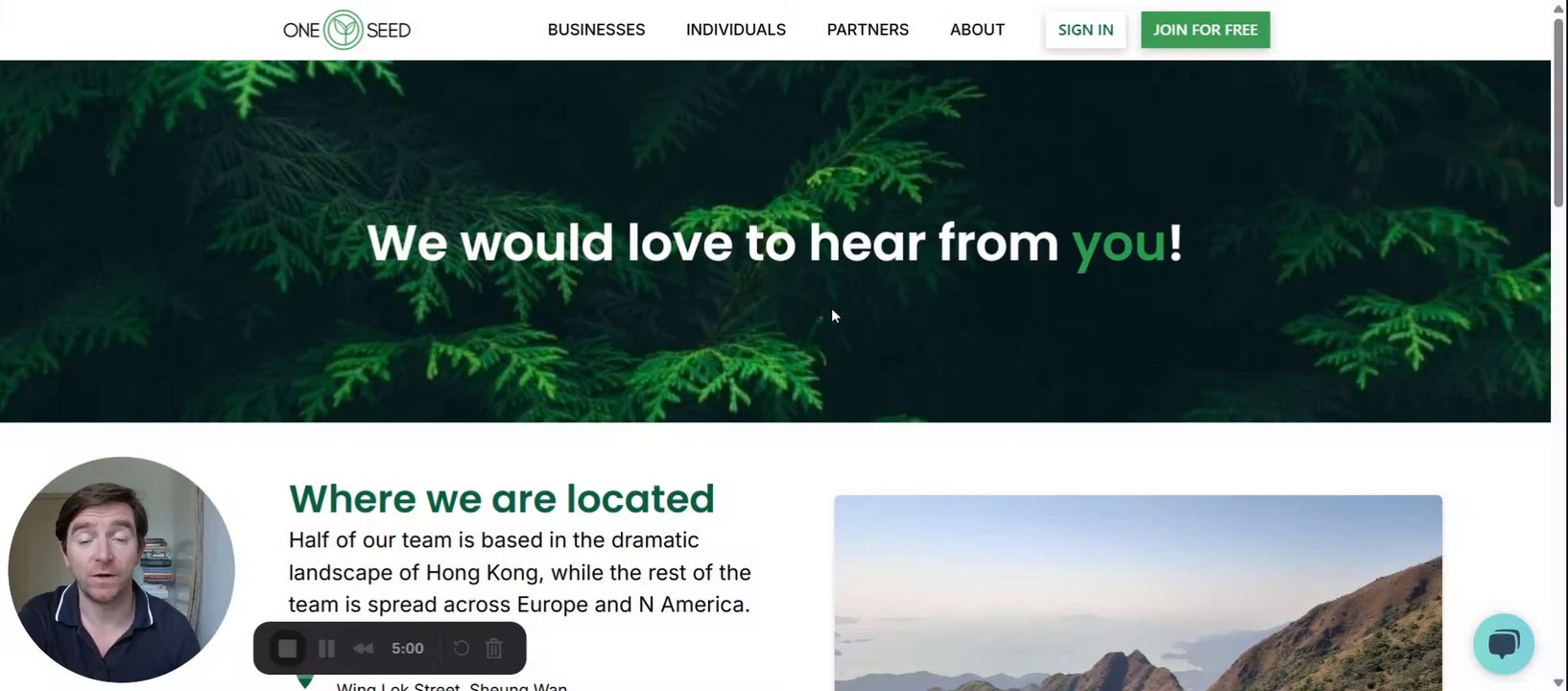Image resolution: width=1568 pixels, height=691 pixels.
Task: Stop the screen recording
Action: [x=287, y=649]
